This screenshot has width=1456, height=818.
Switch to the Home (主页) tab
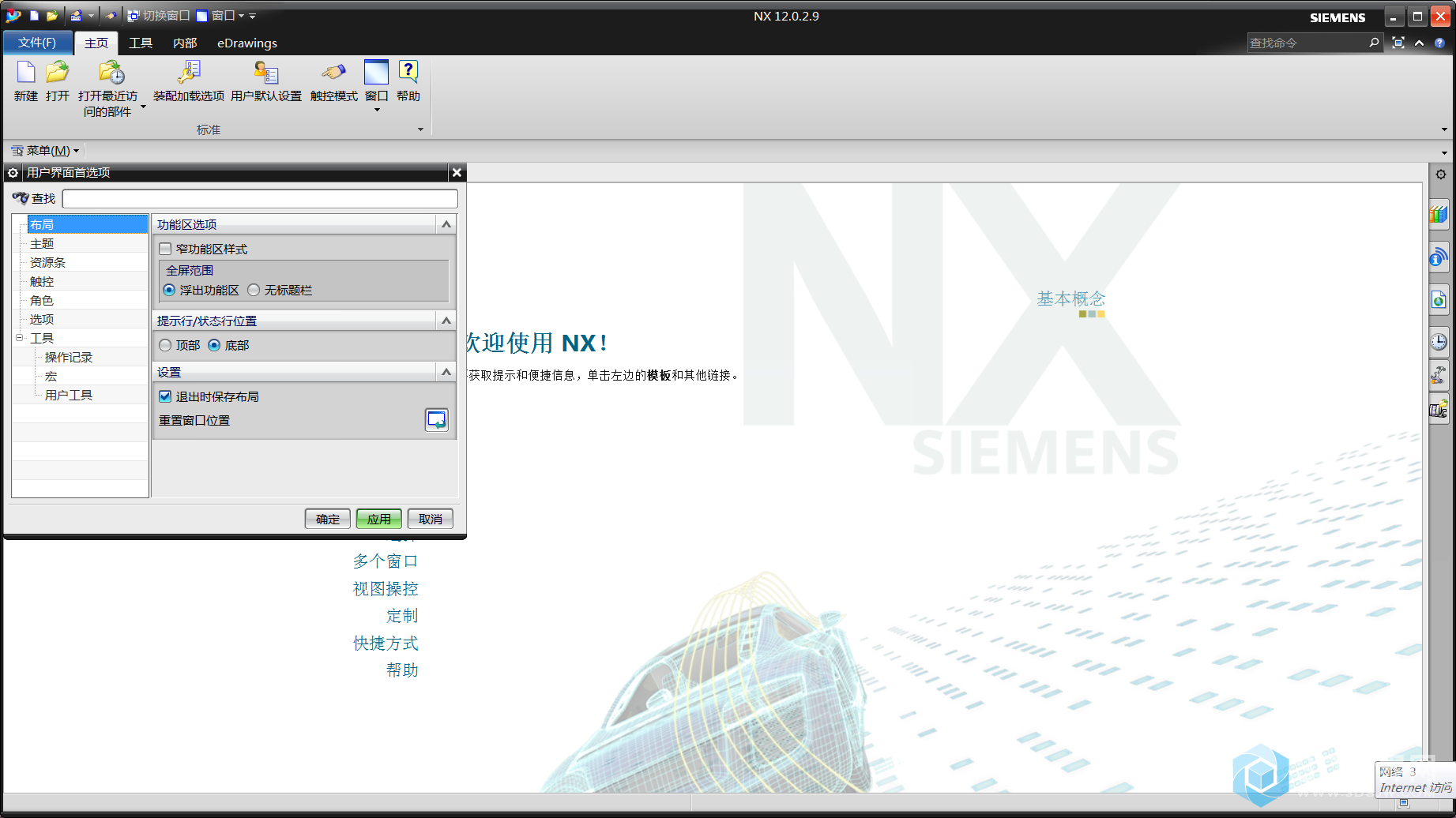tap(96, 43)
